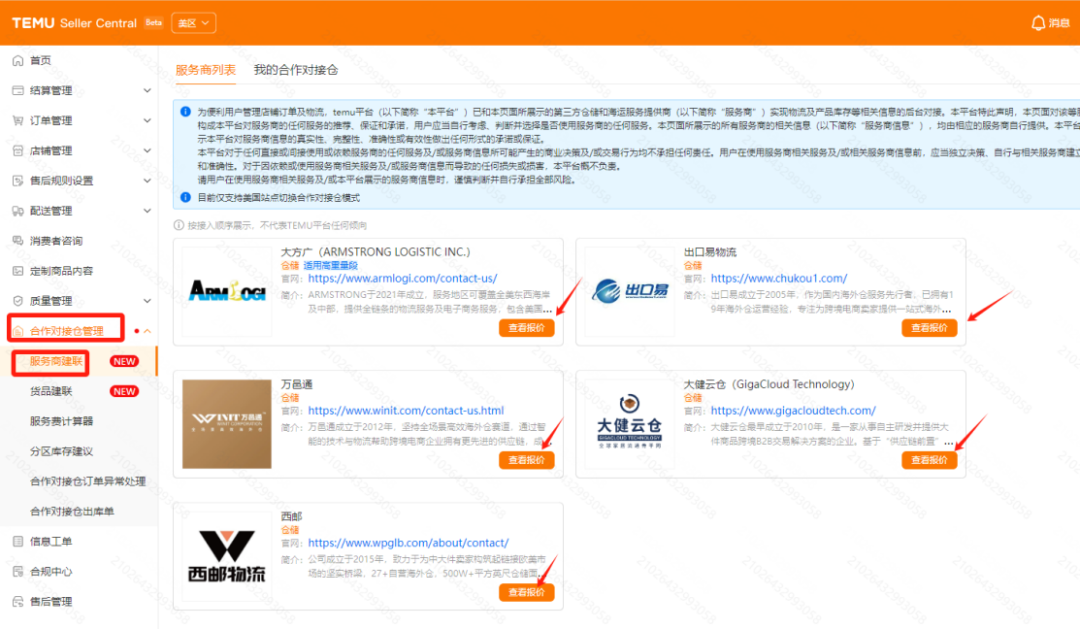Switch to 服务商列表 tab
Image resolution: width=1080 pixels, height=629 pixels.
[205, 70]
